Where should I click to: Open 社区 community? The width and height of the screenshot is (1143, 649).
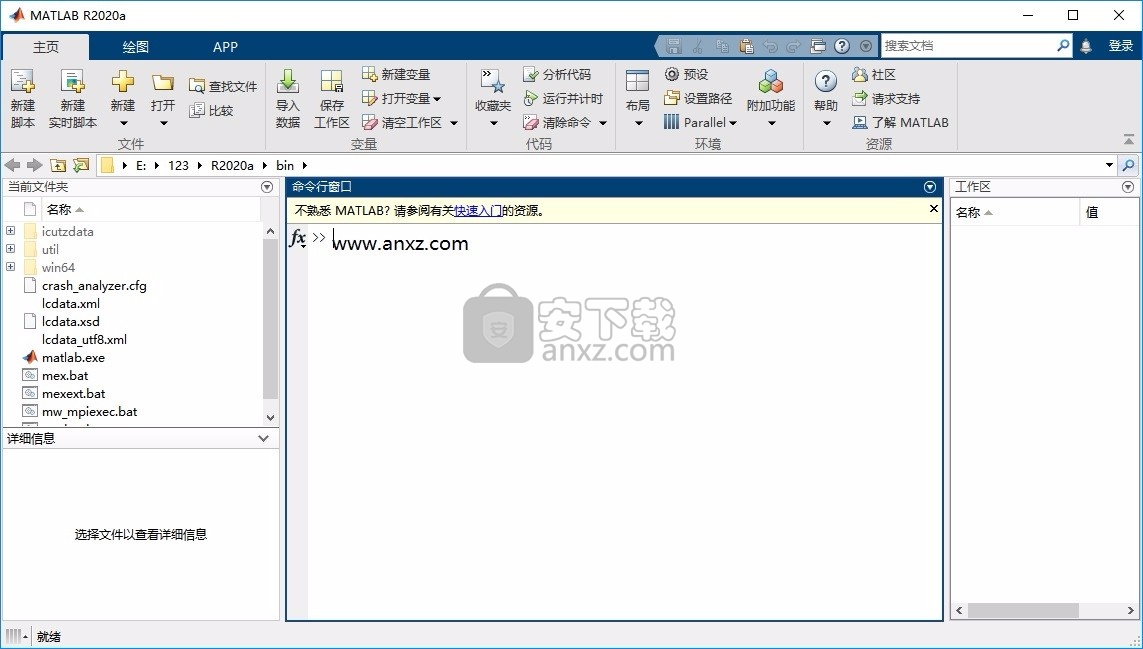874,74
